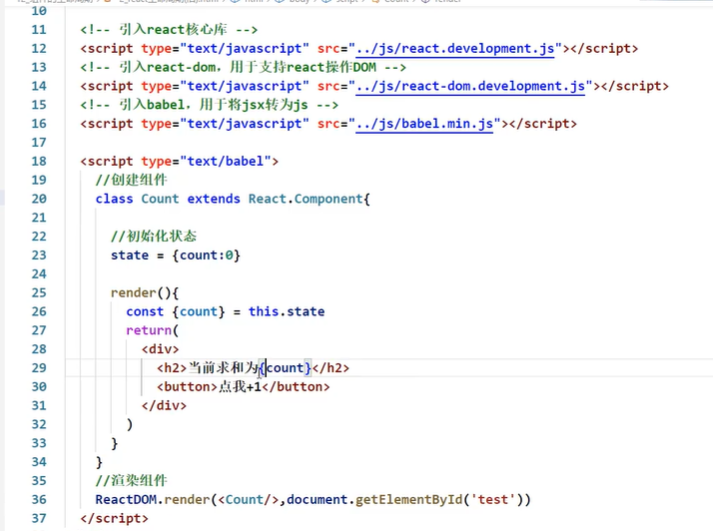Click 'Component' in React.Component

click(328, 199)
